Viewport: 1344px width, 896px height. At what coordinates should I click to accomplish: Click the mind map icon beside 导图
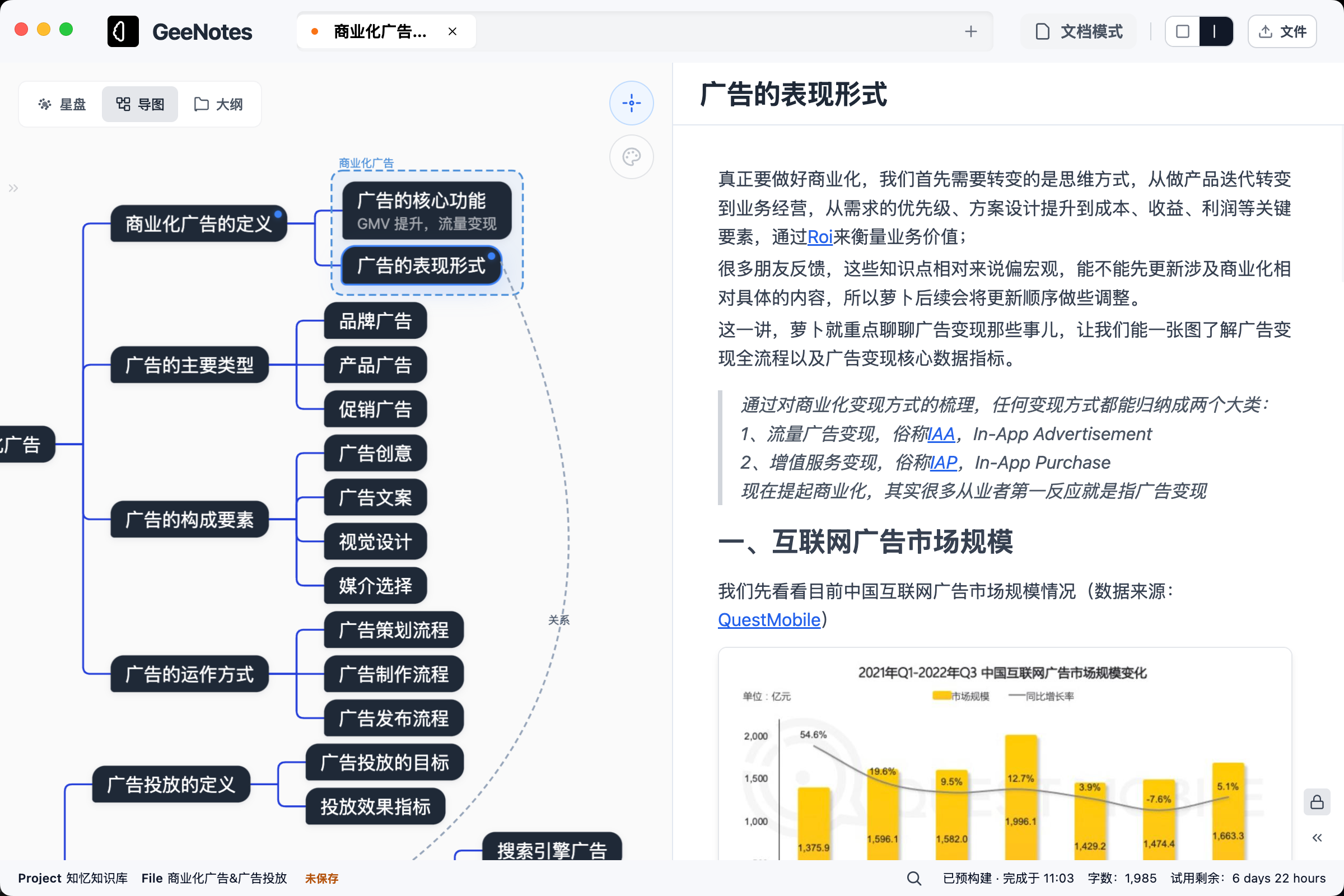123,104
